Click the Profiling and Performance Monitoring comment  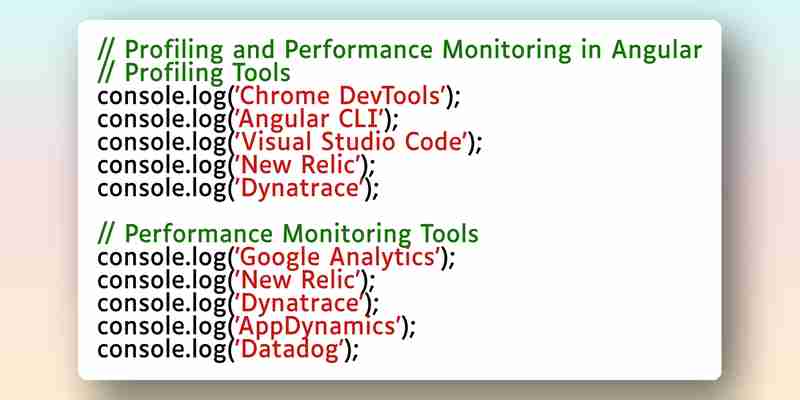point(400,50)
